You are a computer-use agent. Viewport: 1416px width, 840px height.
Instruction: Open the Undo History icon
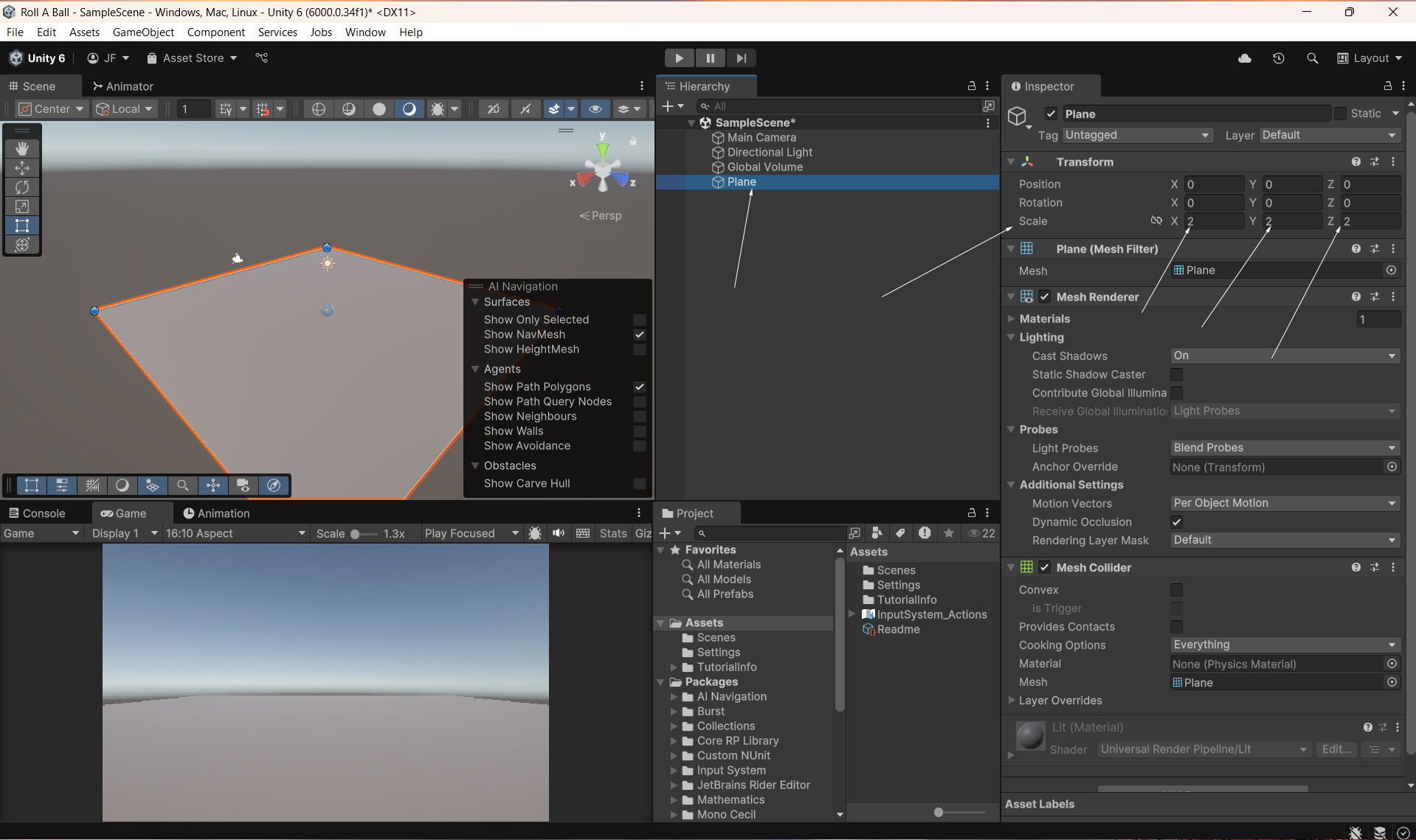1278,58
